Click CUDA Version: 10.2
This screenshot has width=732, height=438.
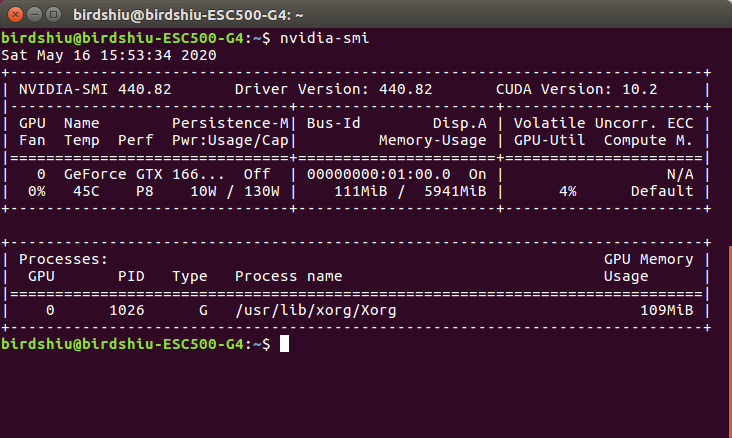[x=577, y=89]
